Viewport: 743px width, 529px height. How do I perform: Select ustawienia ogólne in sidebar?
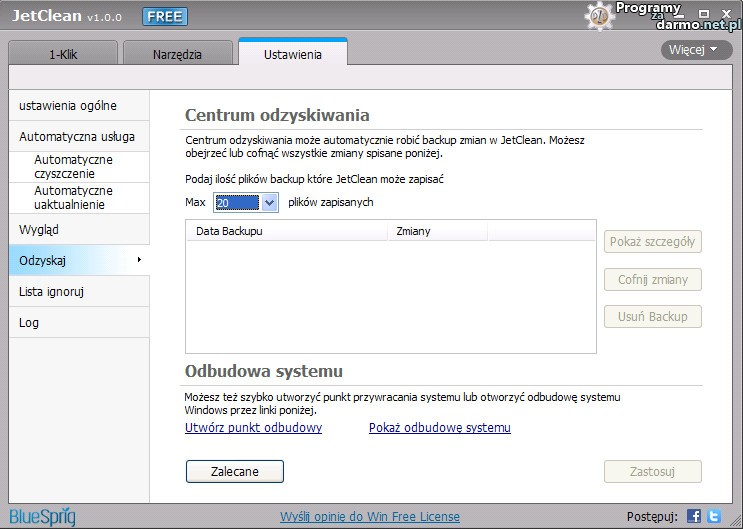coord(68,106)
